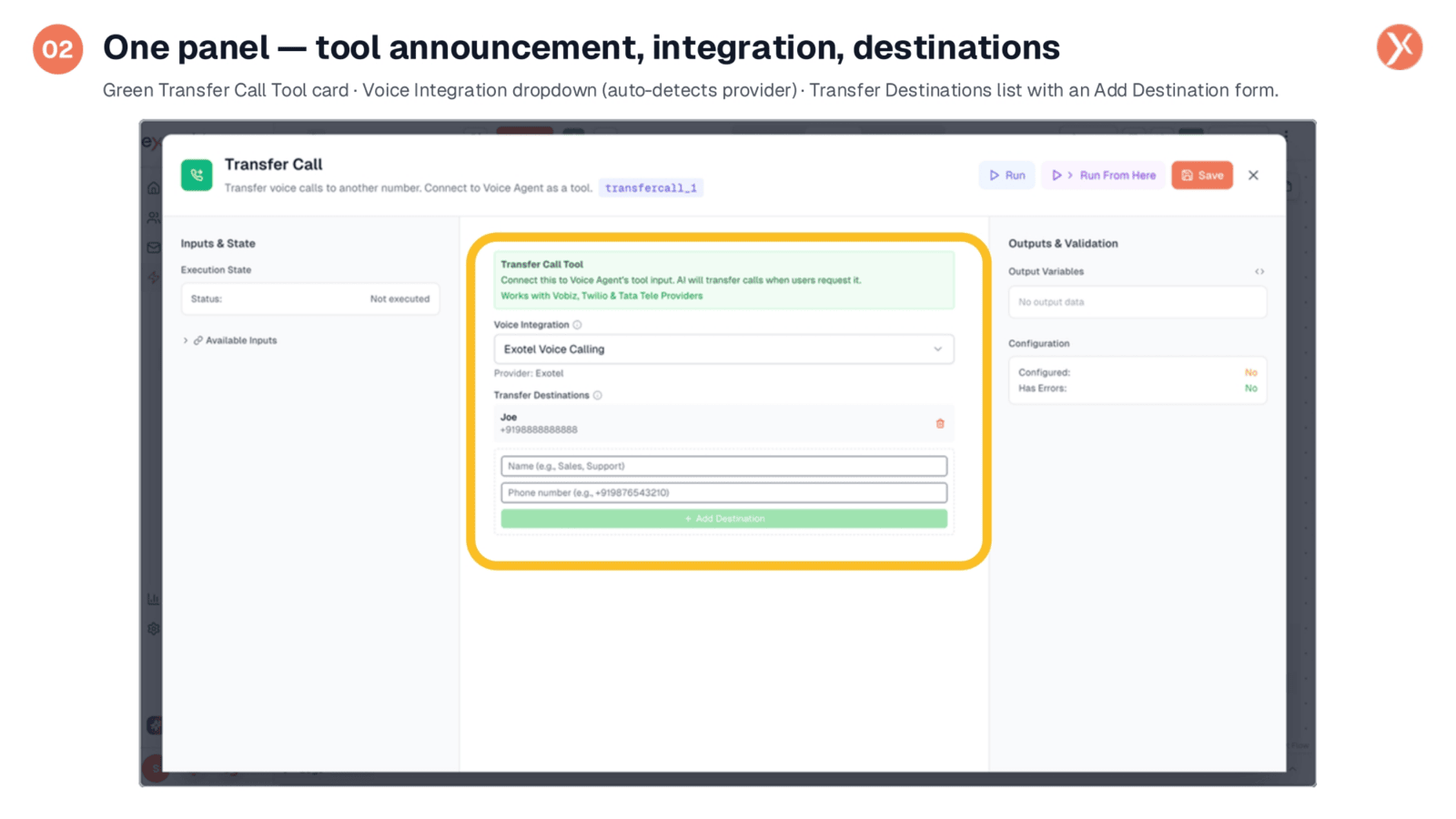Click the joe phone number +9198888888888
The width and height of the screenshot is (1456, 819).
tap(539, 430)
